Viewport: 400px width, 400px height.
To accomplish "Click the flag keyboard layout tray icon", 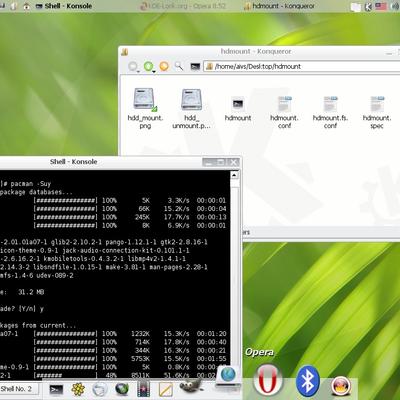I will pos(381,6).
